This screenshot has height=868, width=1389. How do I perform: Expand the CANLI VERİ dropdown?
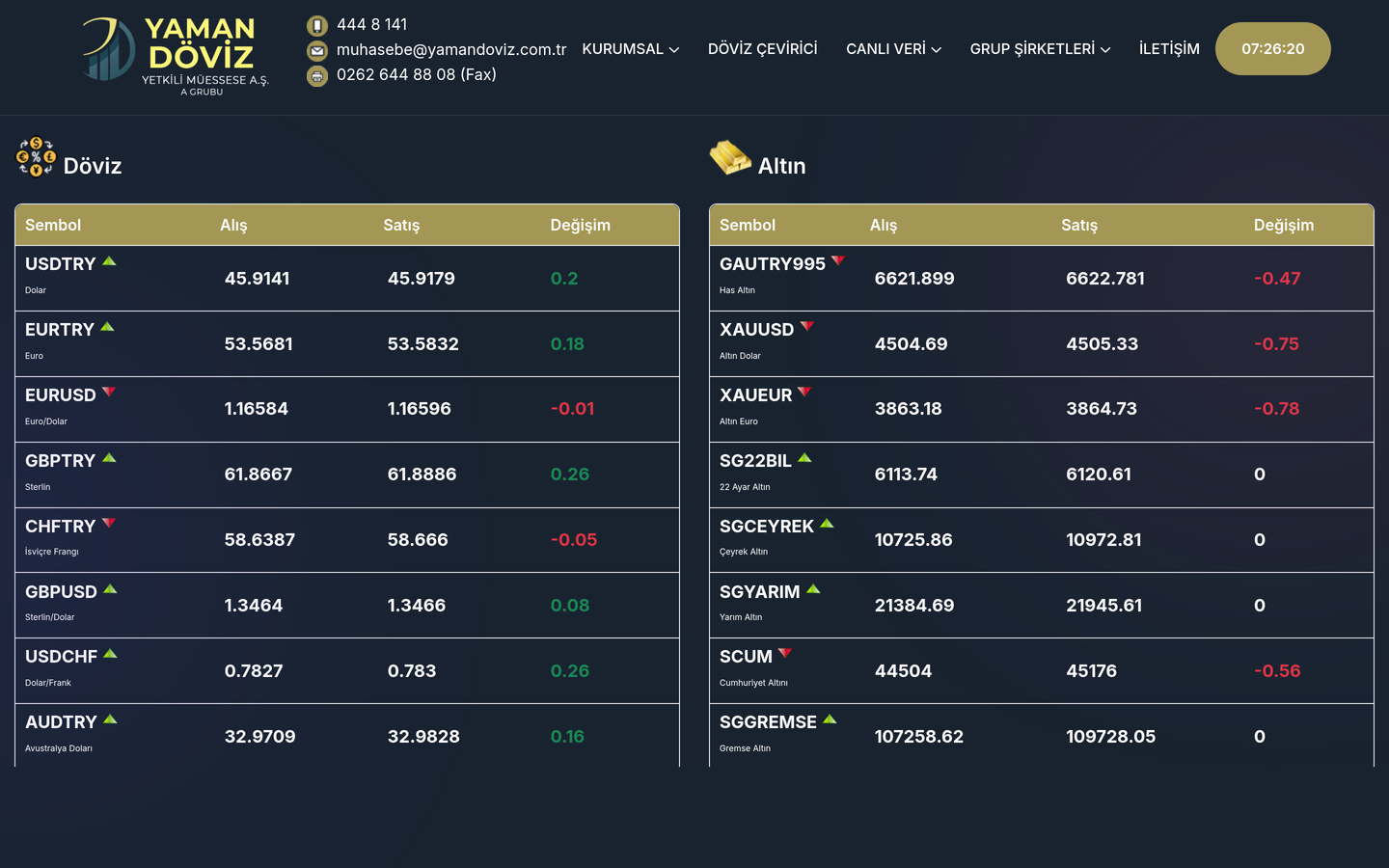(893, 49)
